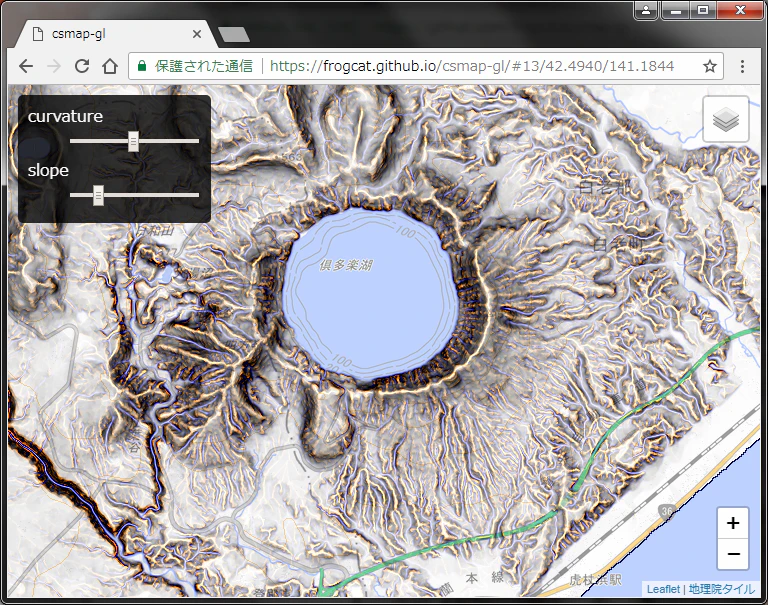
Task: Click the 白老町 map label
Action: pos(620,244)
